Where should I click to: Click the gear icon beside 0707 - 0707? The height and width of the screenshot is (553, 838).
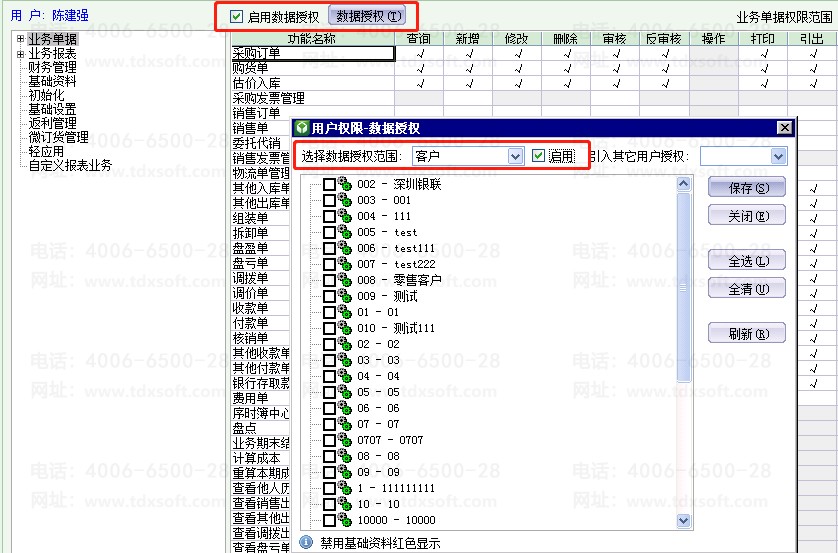click(345, 440)
